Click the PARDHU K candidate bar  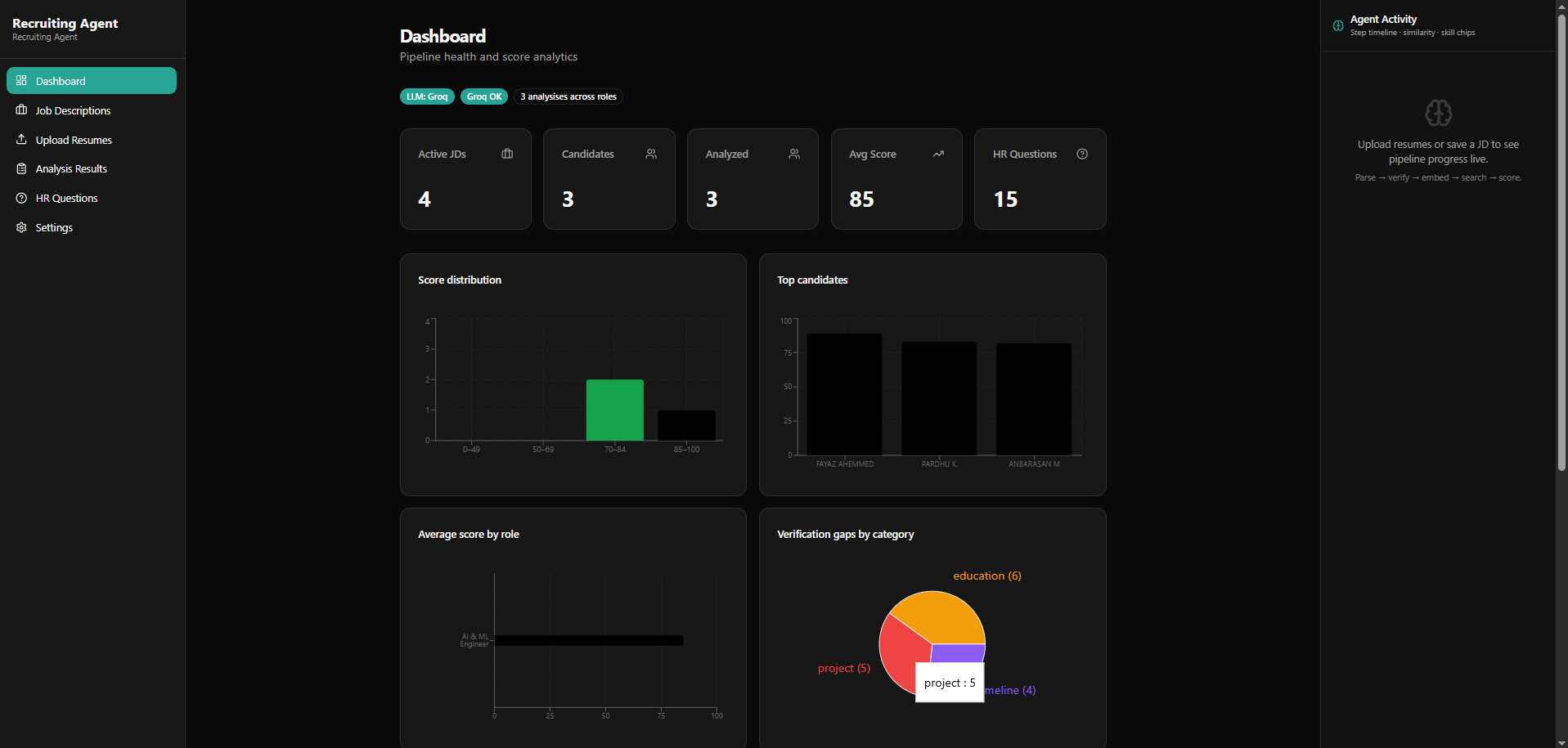[939, 398]
